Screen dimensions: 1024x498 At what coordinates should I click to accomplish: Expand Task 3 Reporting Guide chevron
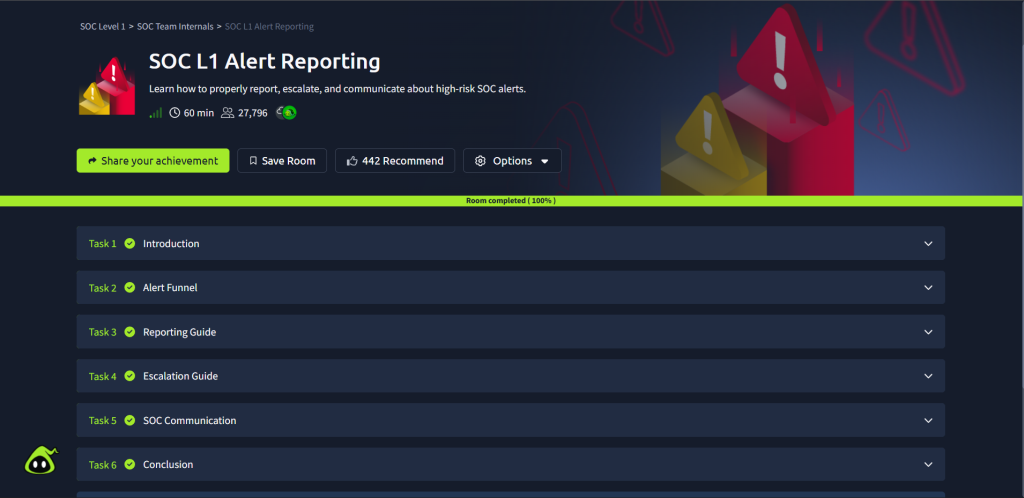click(928, 332)
